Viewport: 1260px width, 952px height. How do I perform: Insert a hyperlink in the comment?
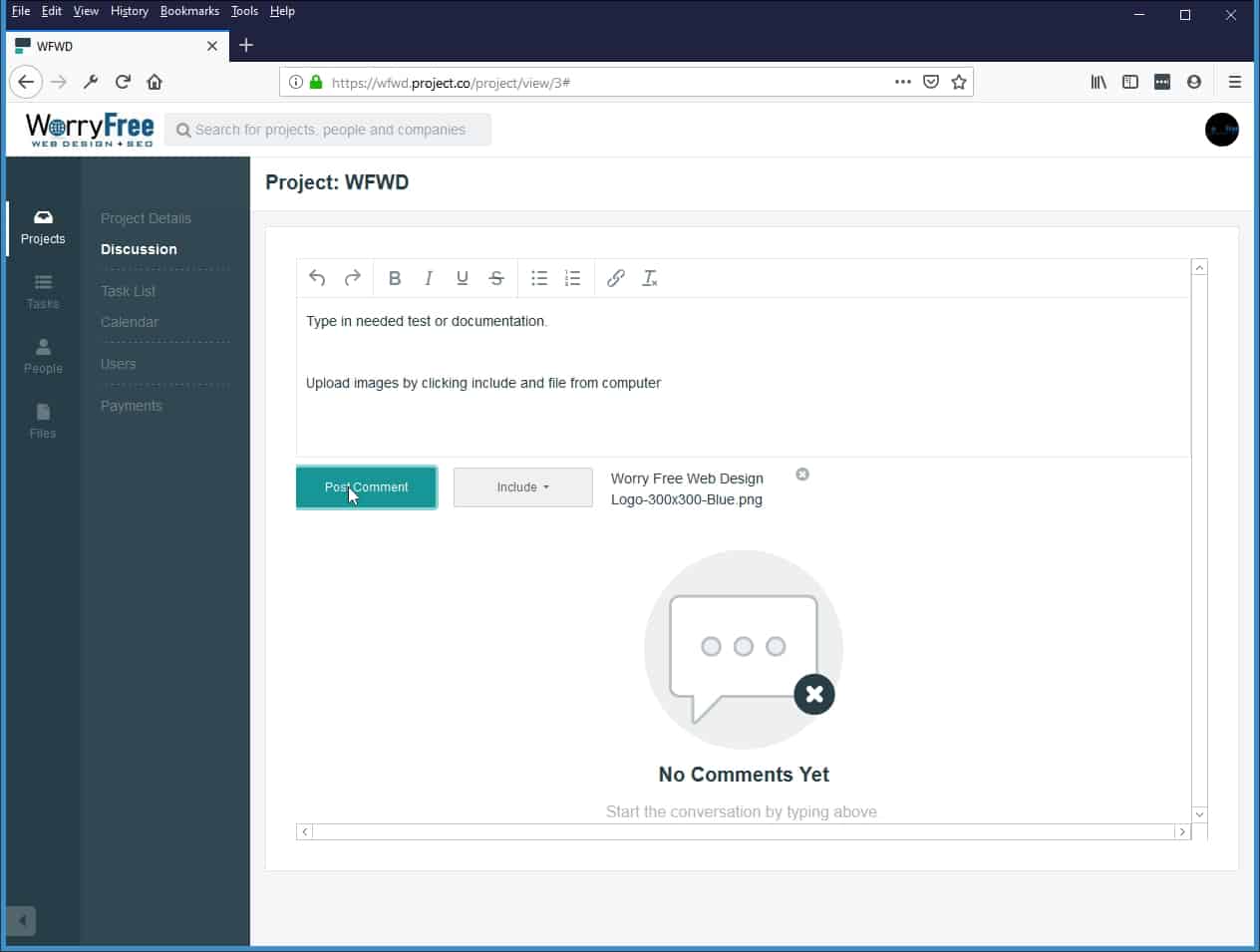tap(616, 278)
